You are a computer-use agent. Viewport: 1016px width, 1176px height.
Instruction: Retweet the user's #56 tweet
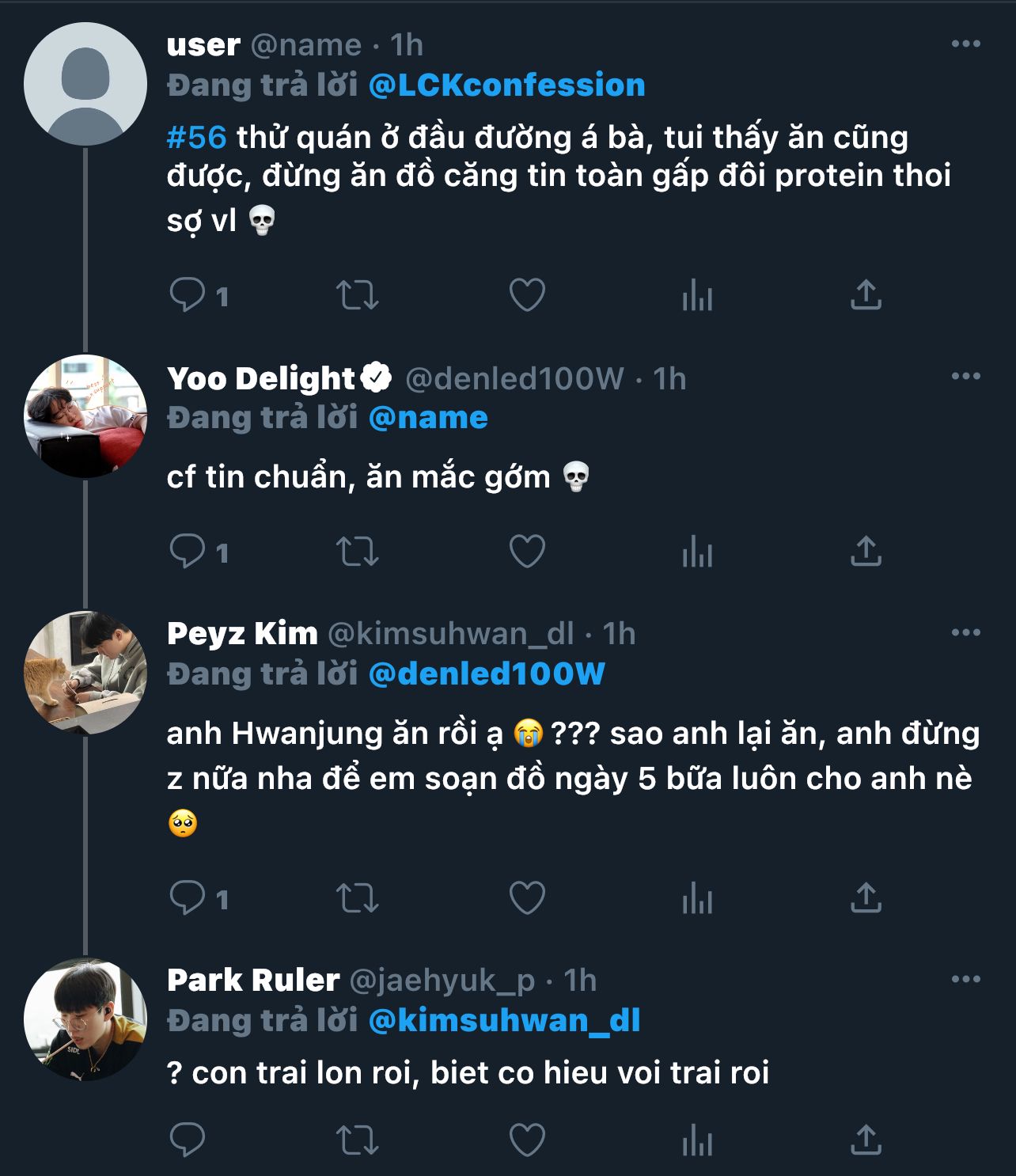coord(358,295)
